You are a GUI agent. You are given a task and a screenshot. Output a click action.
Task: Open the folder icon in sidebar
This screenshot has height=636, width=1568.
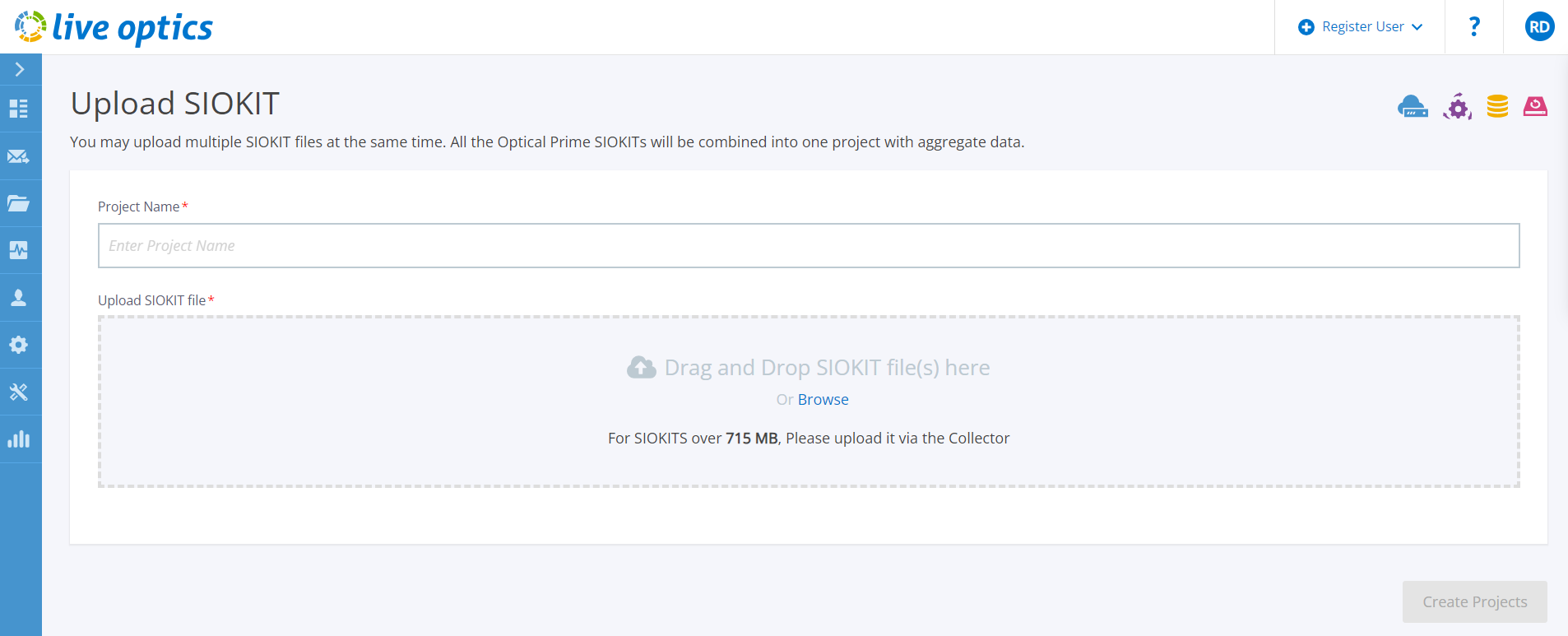click(x=19, y=203)
